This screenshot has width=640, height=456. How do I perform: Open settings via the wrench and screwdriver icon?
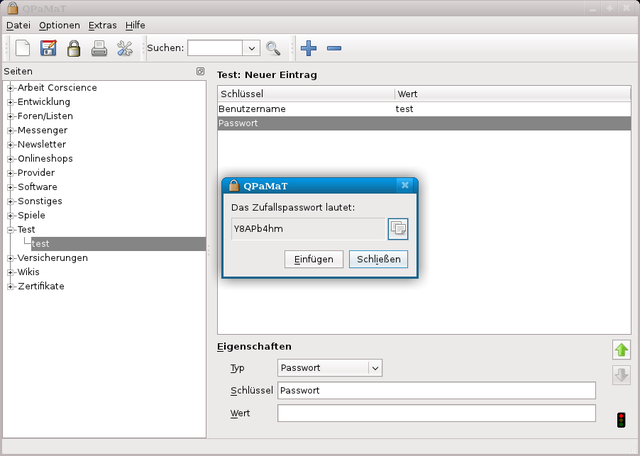pyautogui.click(x=124, y=48)
